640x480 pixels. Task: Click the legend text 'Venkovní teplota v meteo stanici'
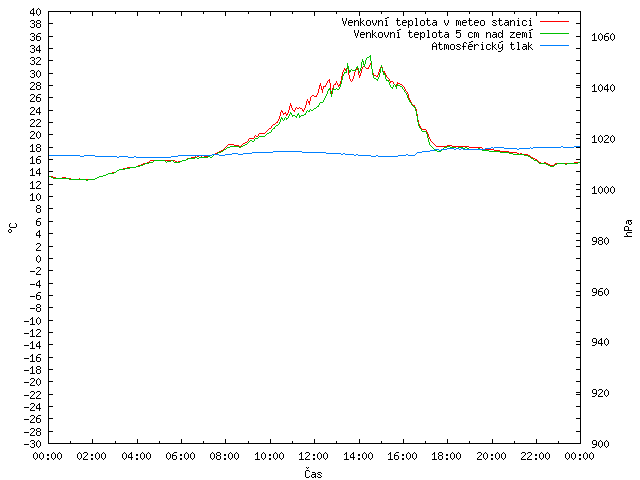pos(437,22)
